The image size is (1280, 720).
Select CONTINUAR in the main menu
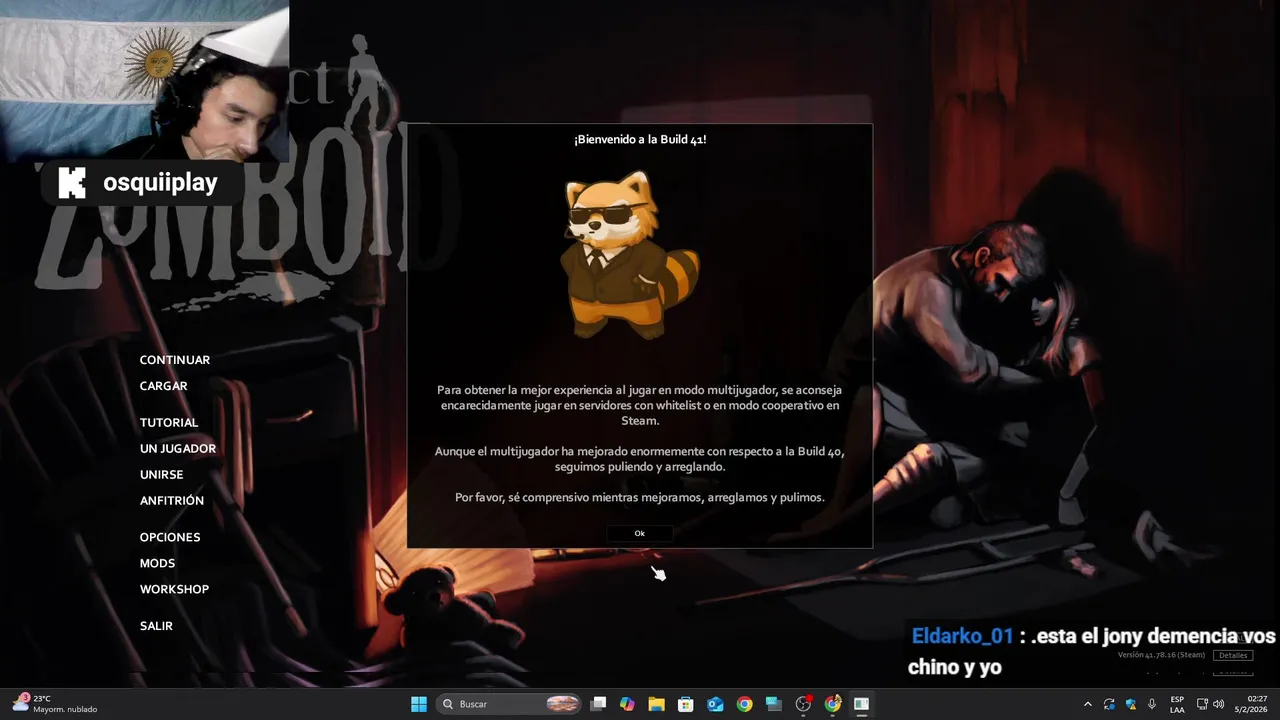pos(175,360)
